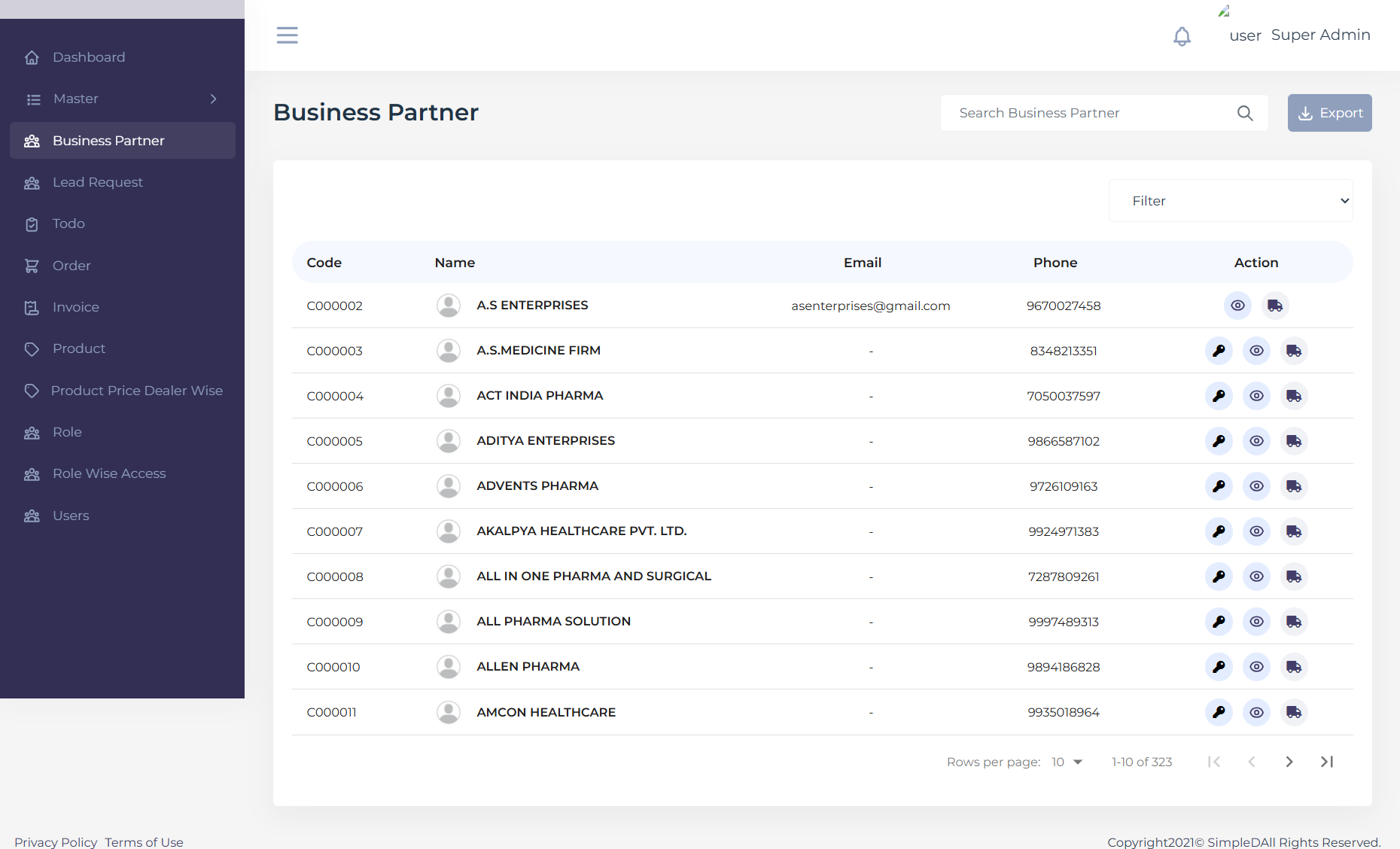View ALL PHARMA SOLUTION via eye icon
The width and height of the screenshot is (1400, 849).
point(1256,622)
